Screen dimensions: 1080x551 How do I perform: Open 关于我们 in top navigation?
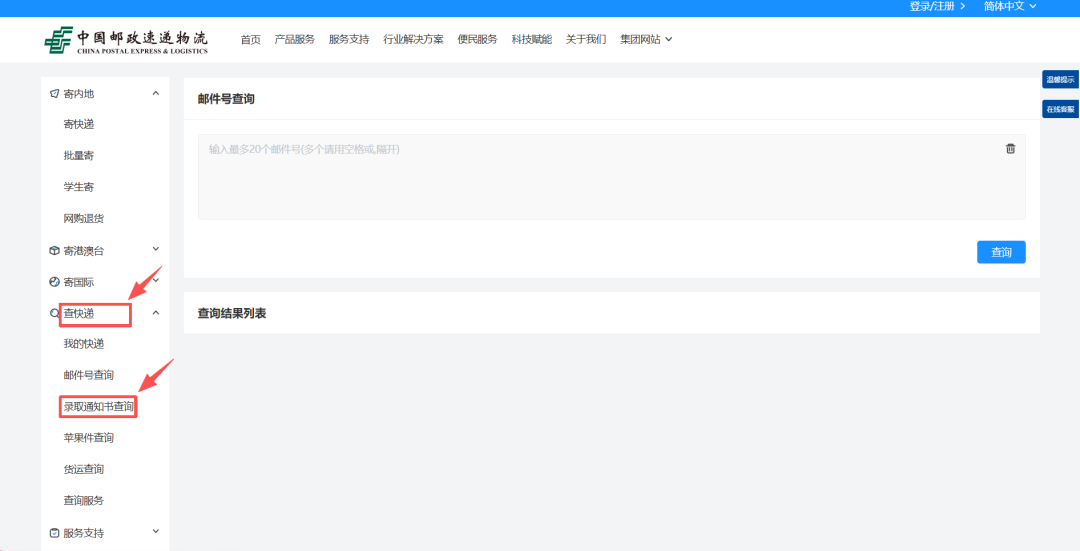[x=586, y=39]
